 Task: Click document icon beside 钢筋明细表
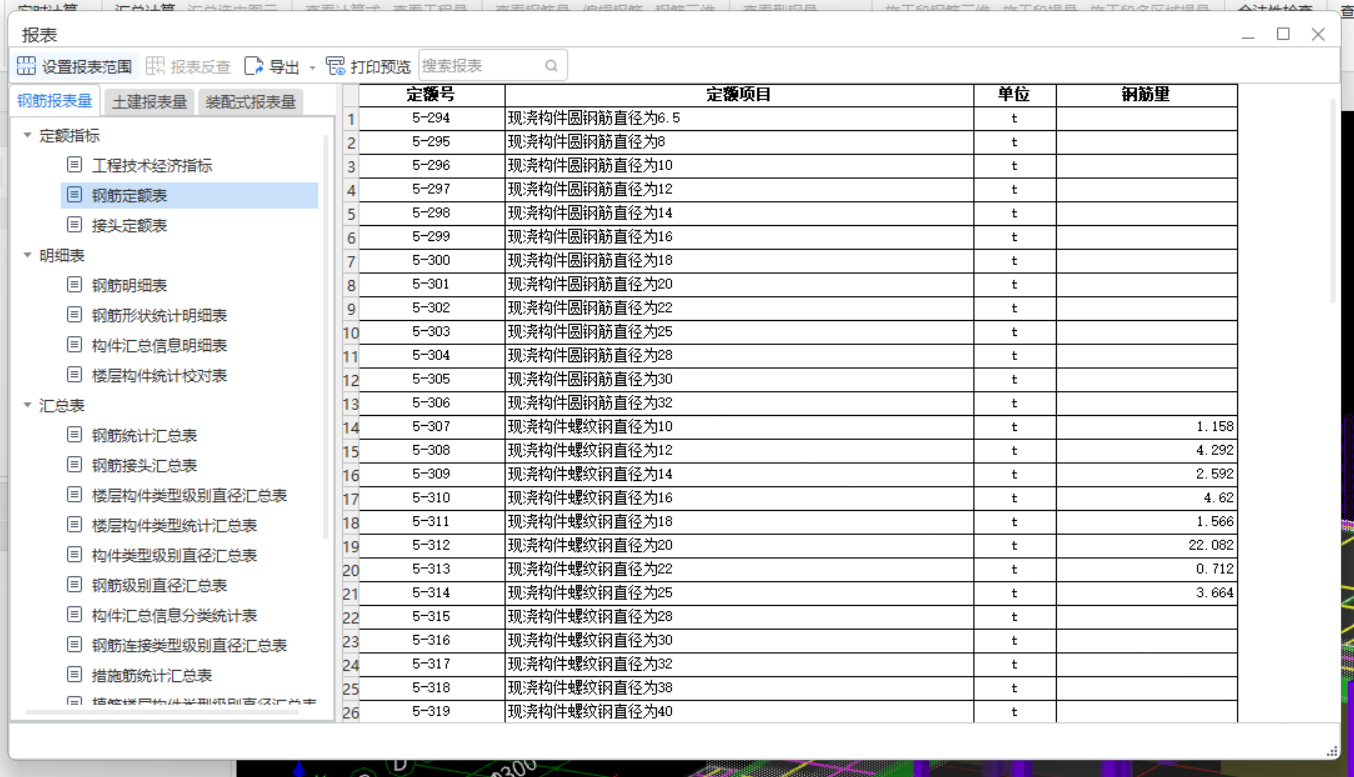tap(74, 285)
